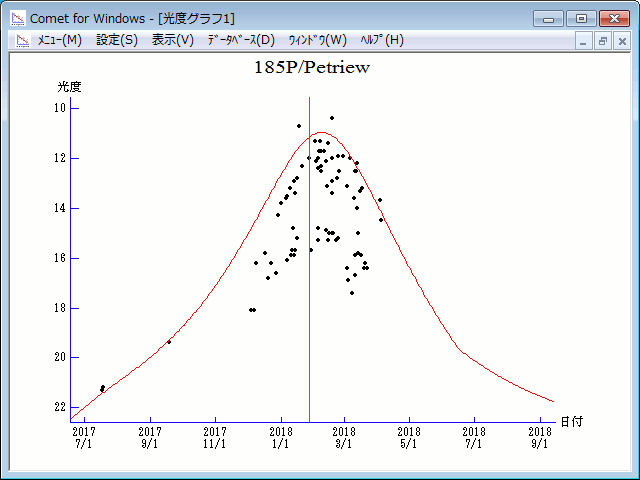
Task: Click the Comet for Windows title bar icon
Action: (x=18, y=17)
